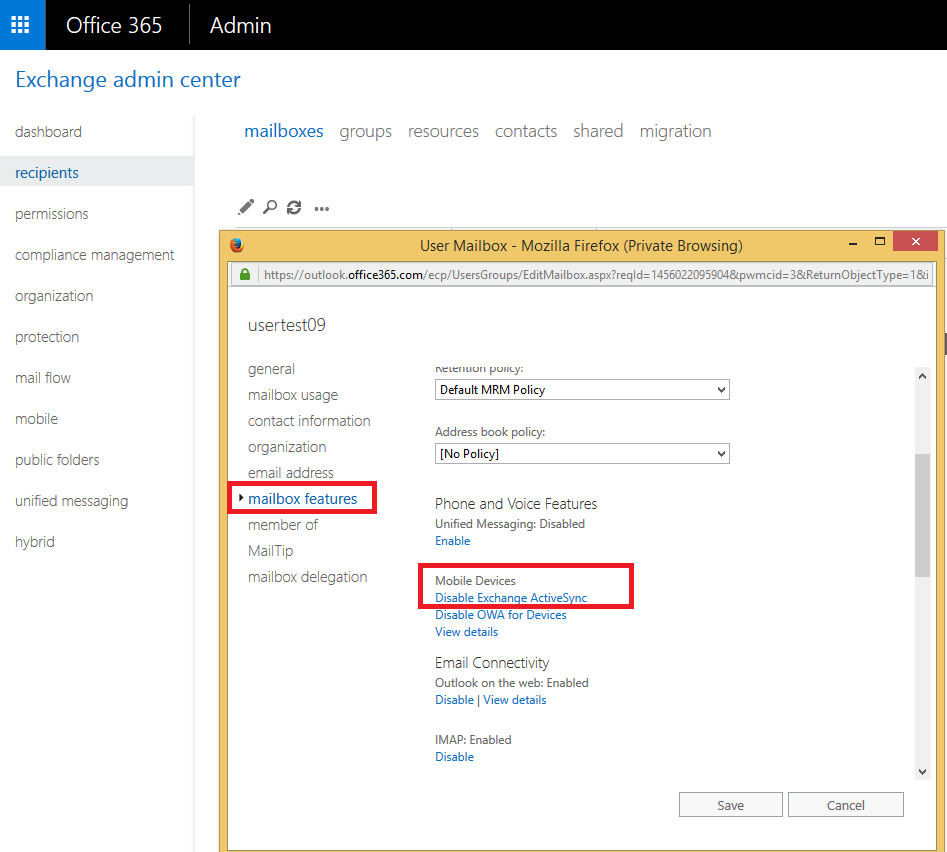Open organization in left navigation

click(54, 296)
